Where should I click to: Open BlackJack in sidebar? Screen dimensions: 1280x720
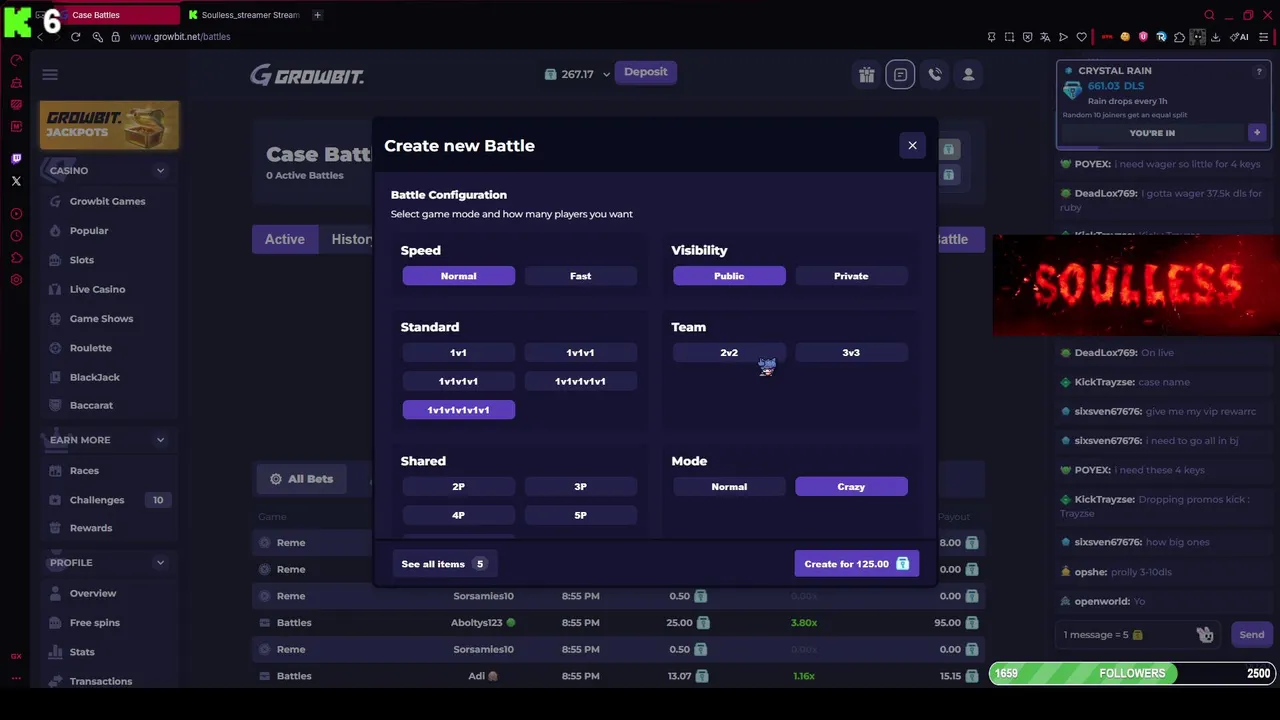[95, 377]
